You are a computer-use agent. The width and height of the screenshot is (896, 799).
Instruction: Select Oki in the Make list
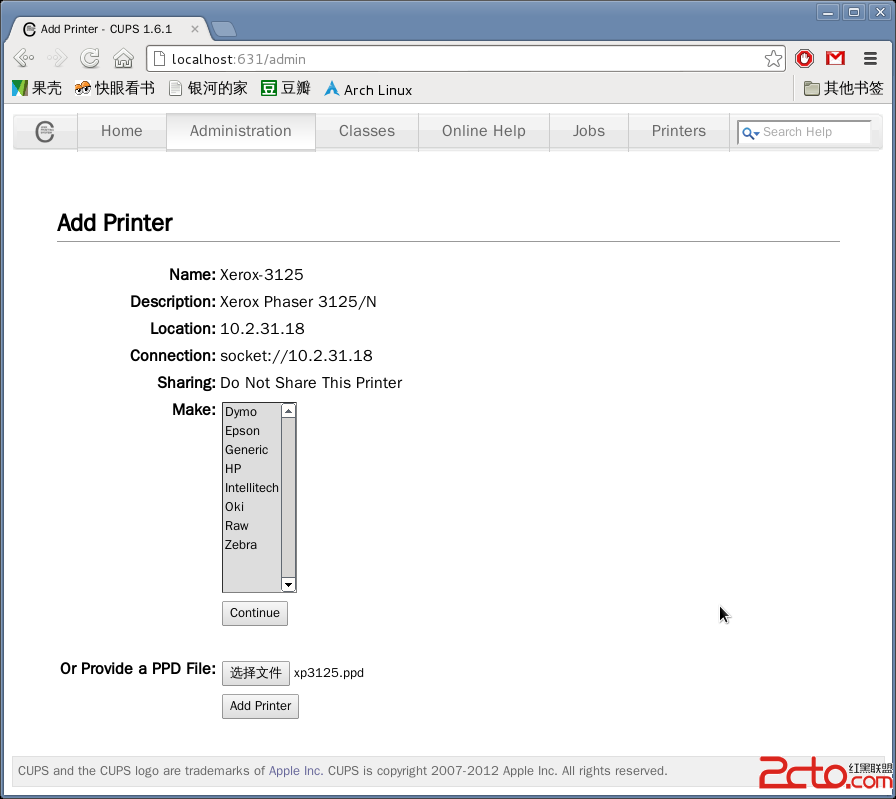click(252, 507)
